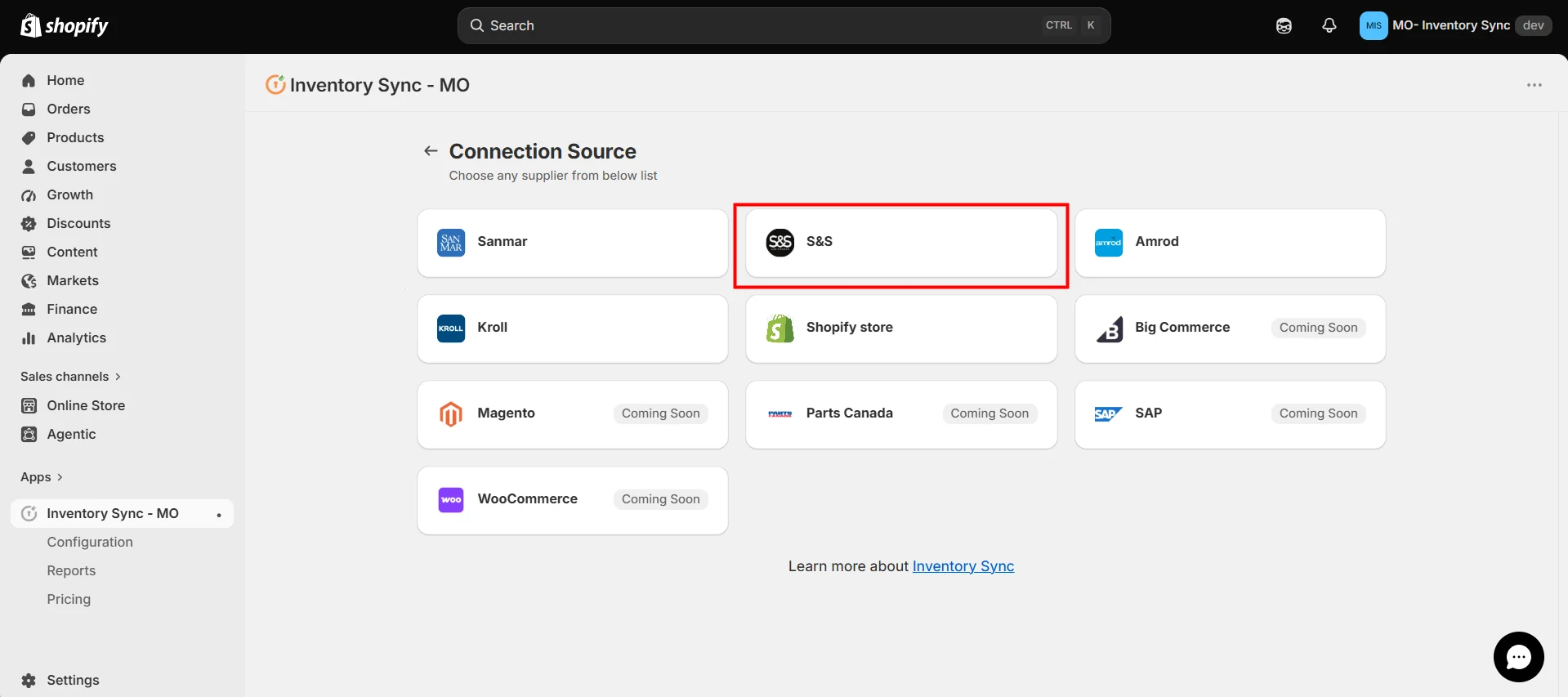Click the Parts Canada logo
Screen dimensions: 1568x697
[x=780, y=414]
